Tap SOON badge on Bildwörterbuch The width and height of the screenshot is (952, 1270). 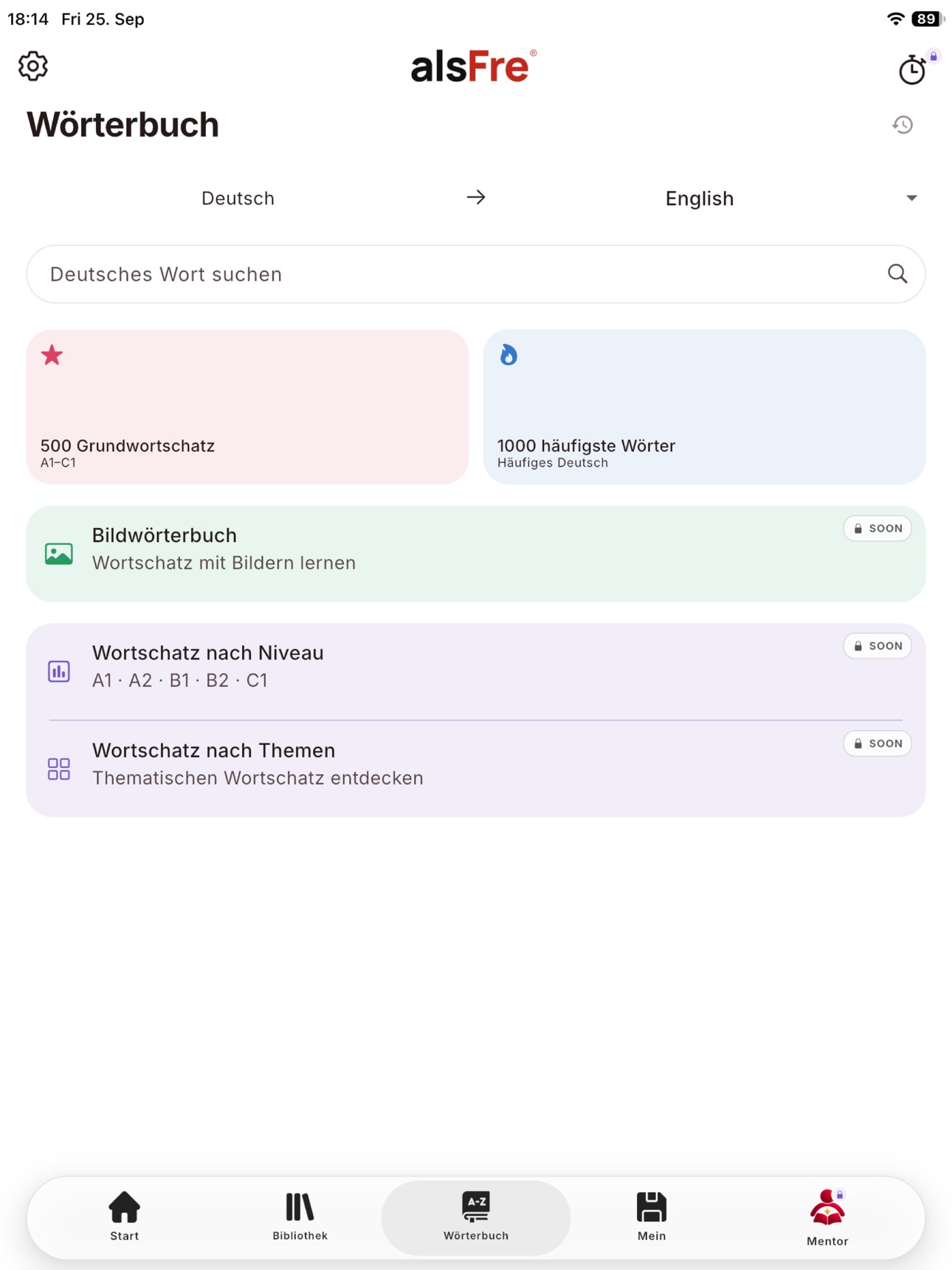pos(877,529)
